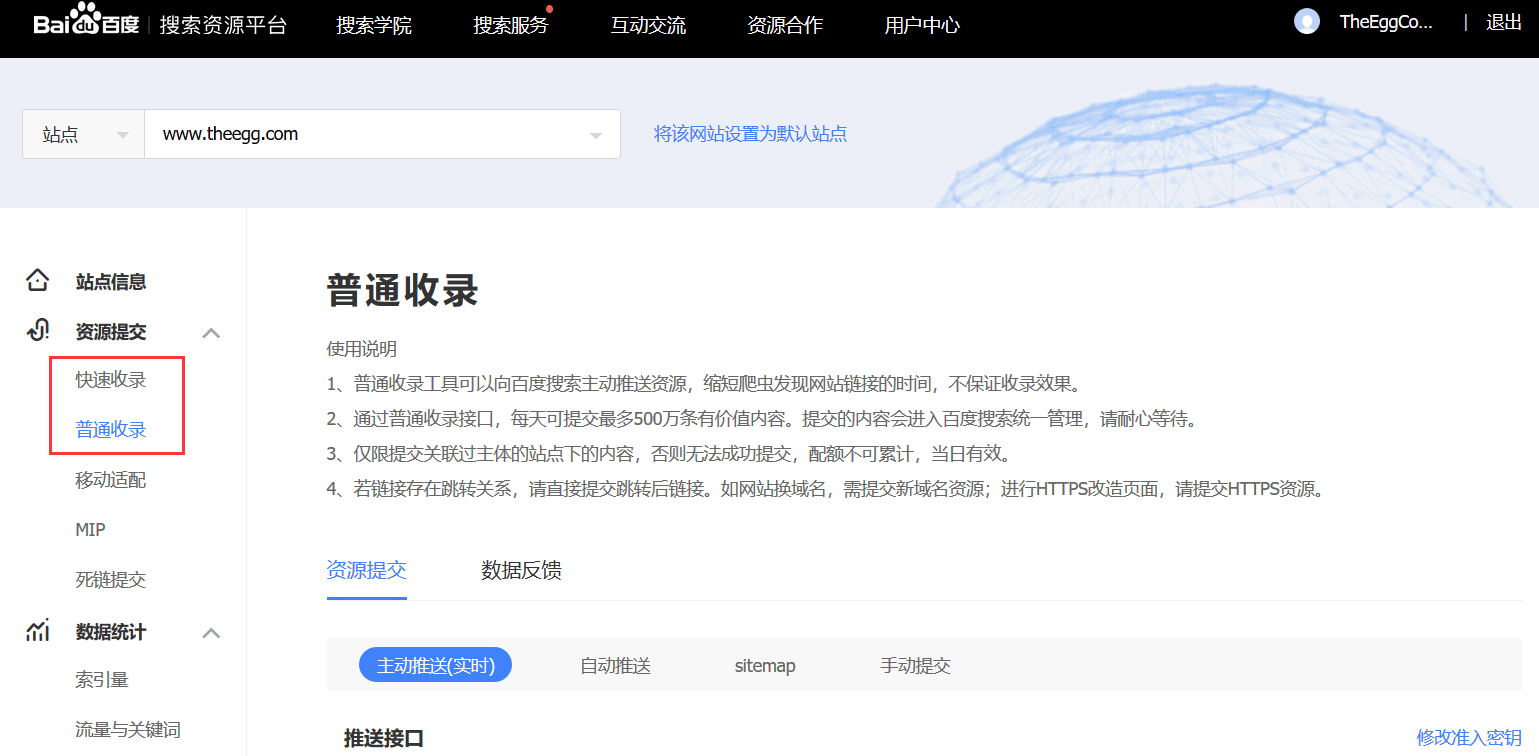Open 死链提交 in the sidebar
The width and height of the screenshot is (1539, 756).
[x=111, y=580]
